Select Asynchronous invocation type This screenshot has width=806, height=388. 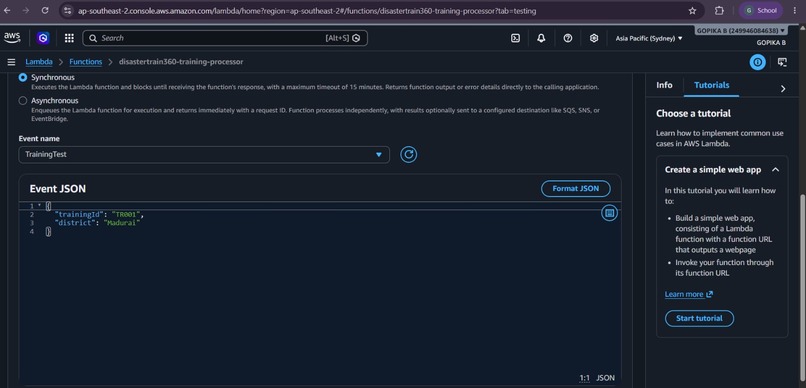23,101
